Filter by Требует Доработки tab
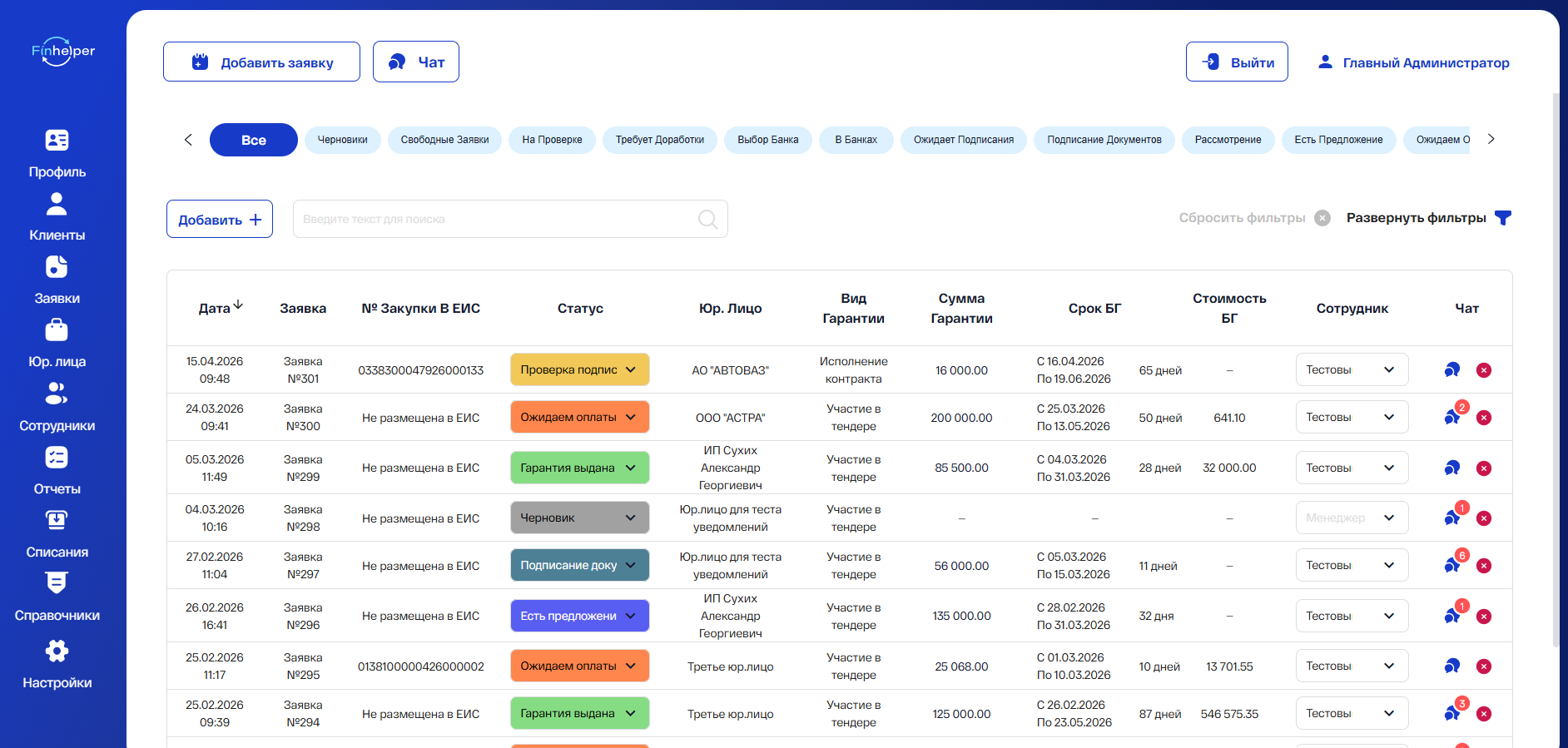This screenshot has height=748, width=1568. [660, 140]
